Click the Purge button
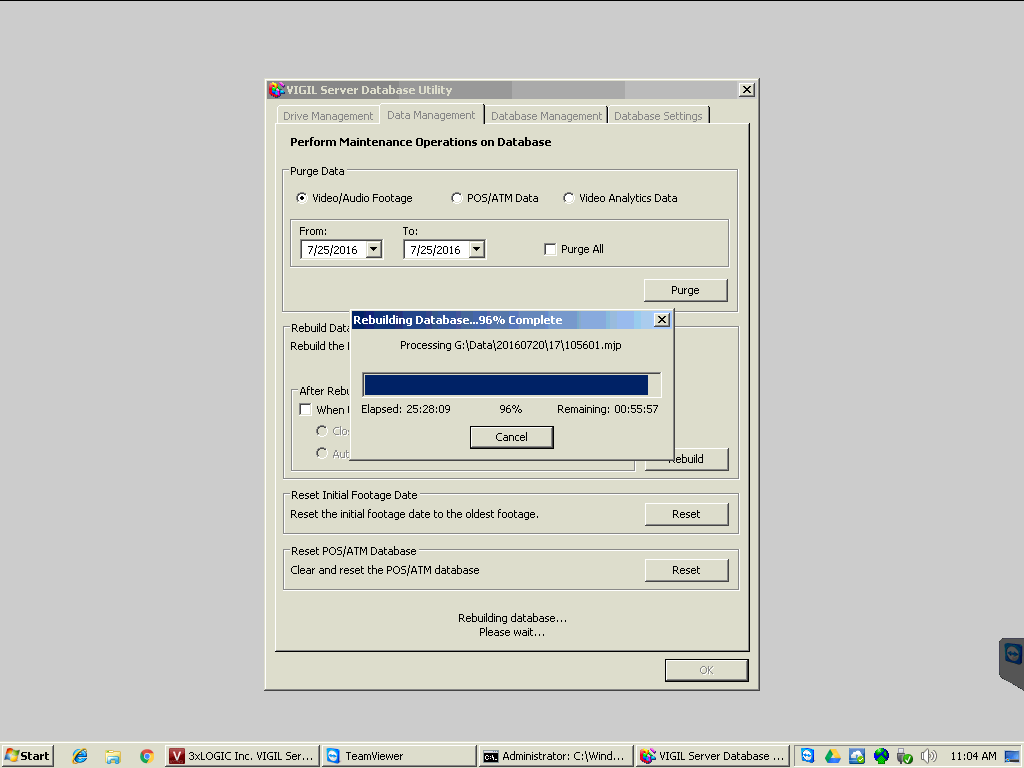 click(x=686, y=290)
